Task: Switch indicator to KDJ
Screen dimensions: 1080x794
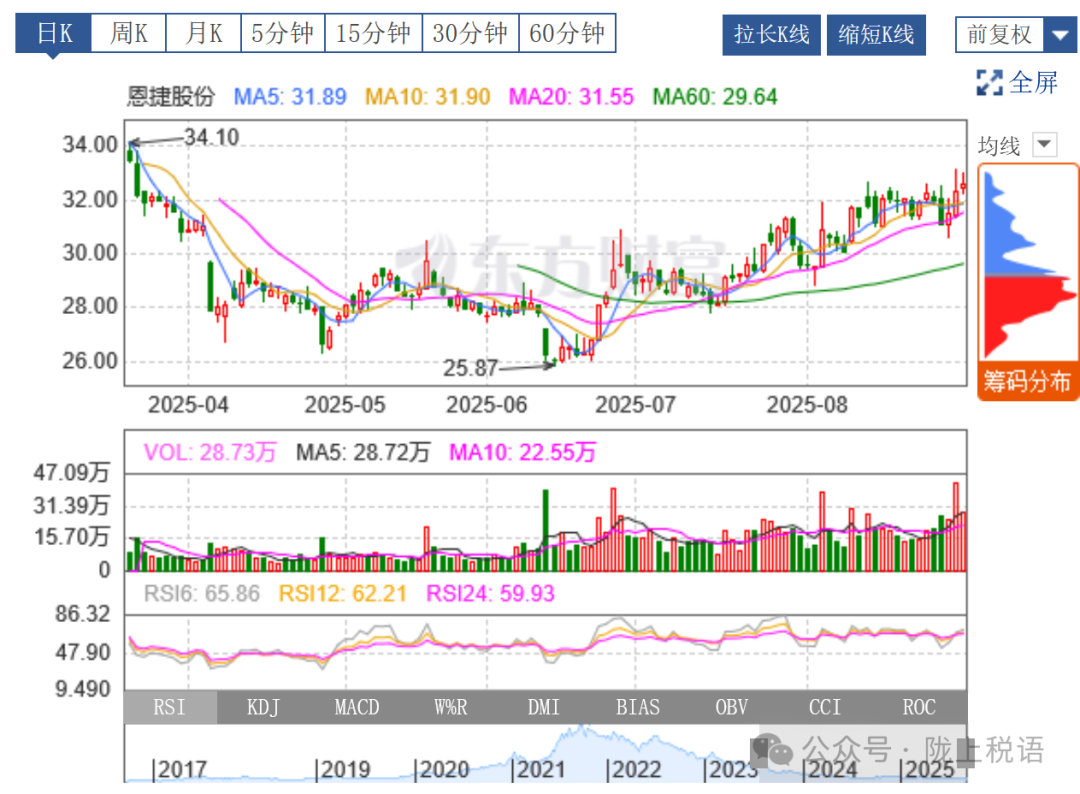Action: coord(263,708)
